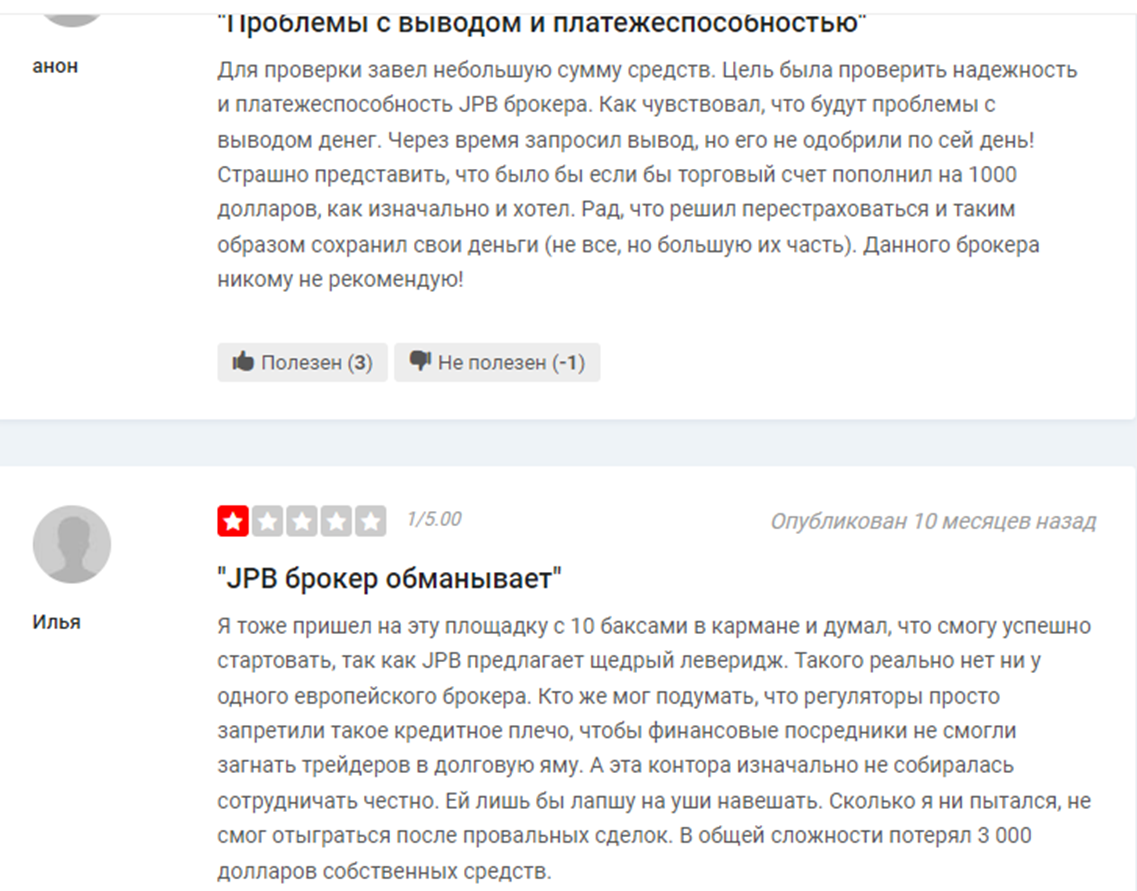Screen dimensions: 1137x891
Task: Click the username 'анон'
Action: [55, 66]
